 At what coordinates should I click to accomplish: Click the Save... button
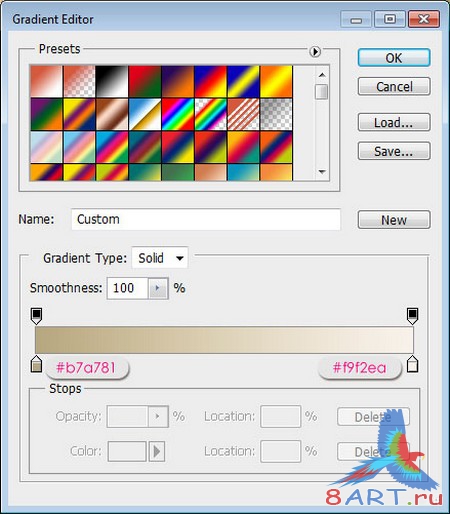coord(394,151)
